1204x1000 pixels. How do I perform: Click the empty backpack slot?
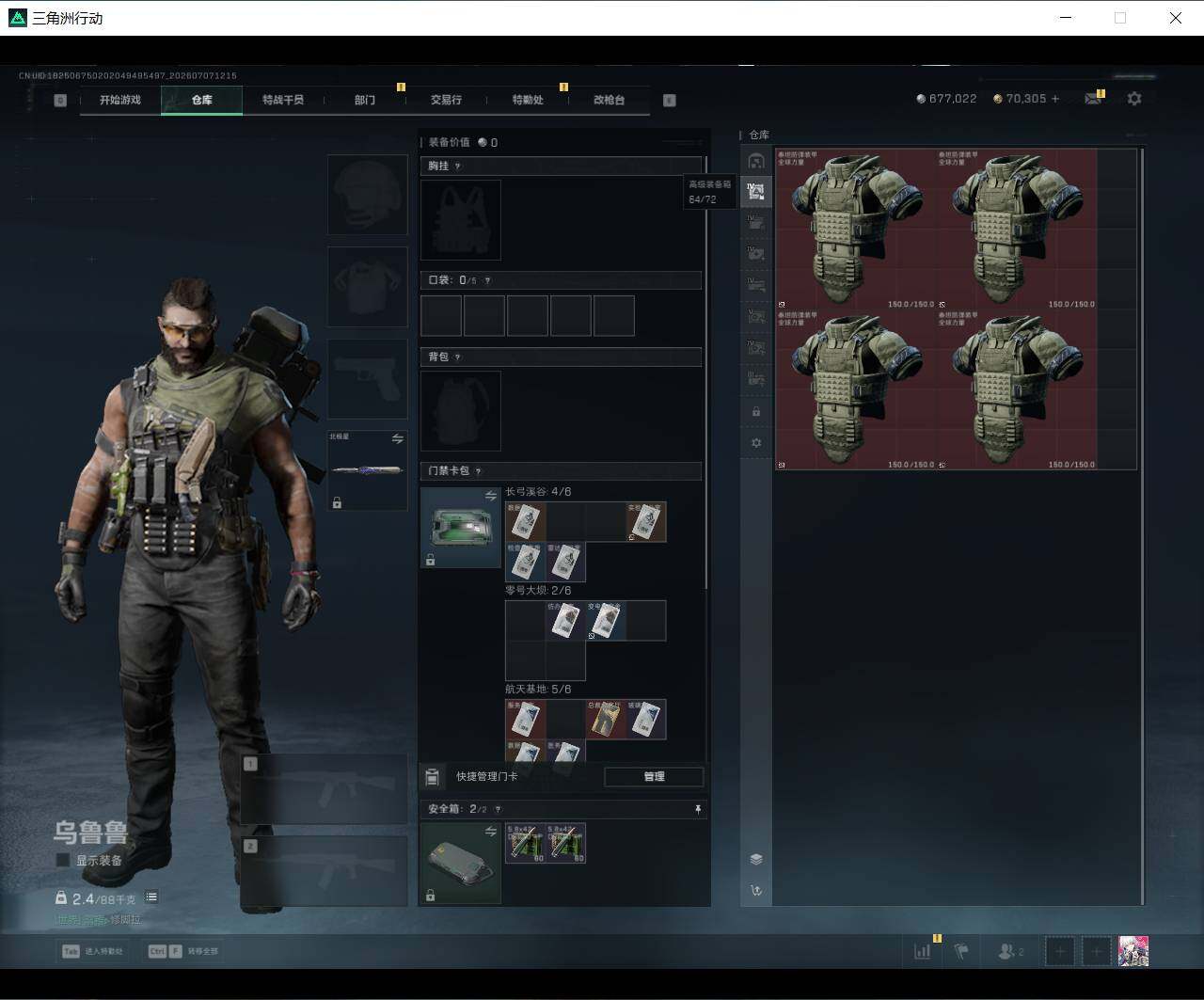click(x=461, y=411)
